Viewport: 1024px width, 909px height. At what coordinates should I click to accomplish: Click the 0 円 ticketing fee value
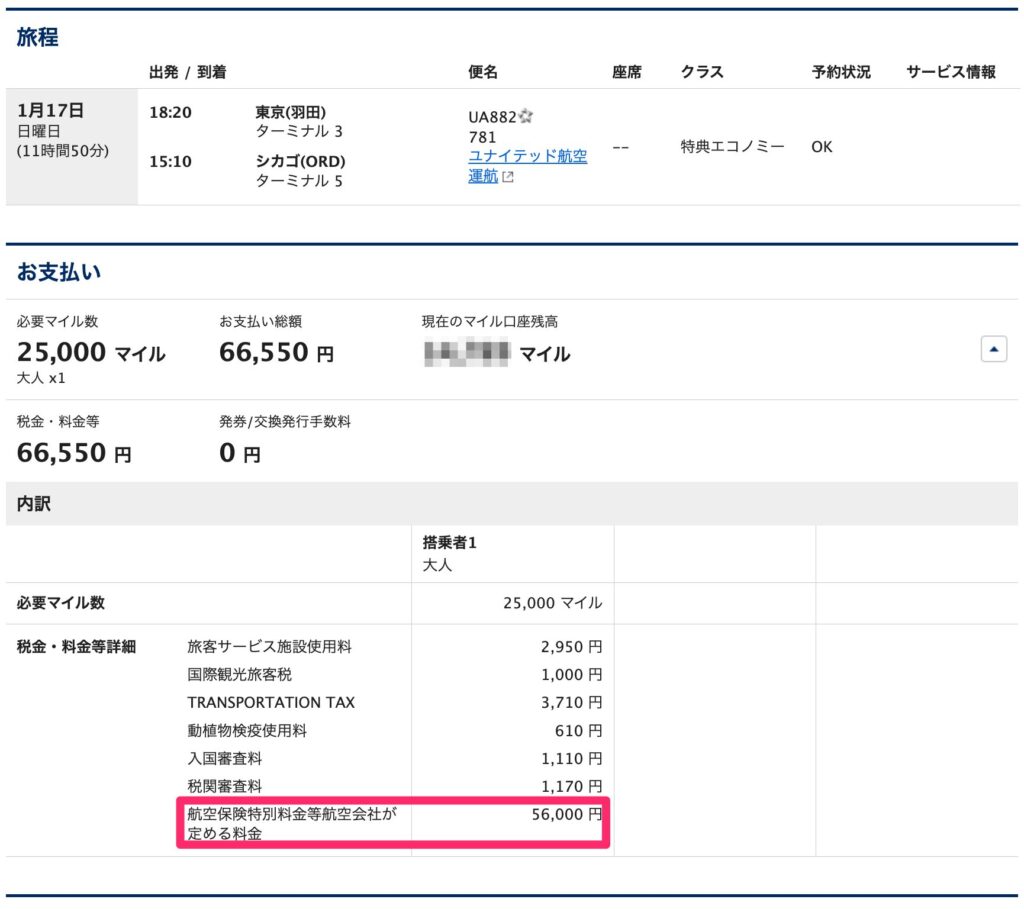click(240, 453)
